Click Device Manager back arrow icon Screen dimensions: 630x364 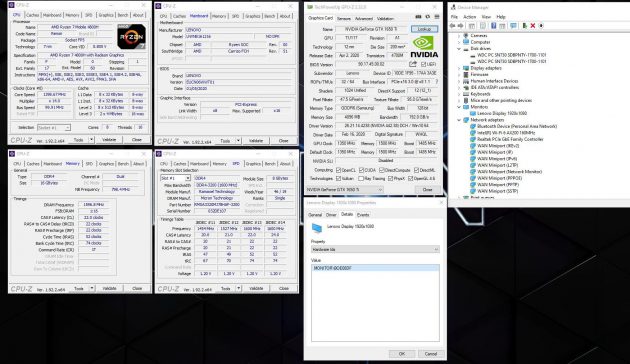452,26
